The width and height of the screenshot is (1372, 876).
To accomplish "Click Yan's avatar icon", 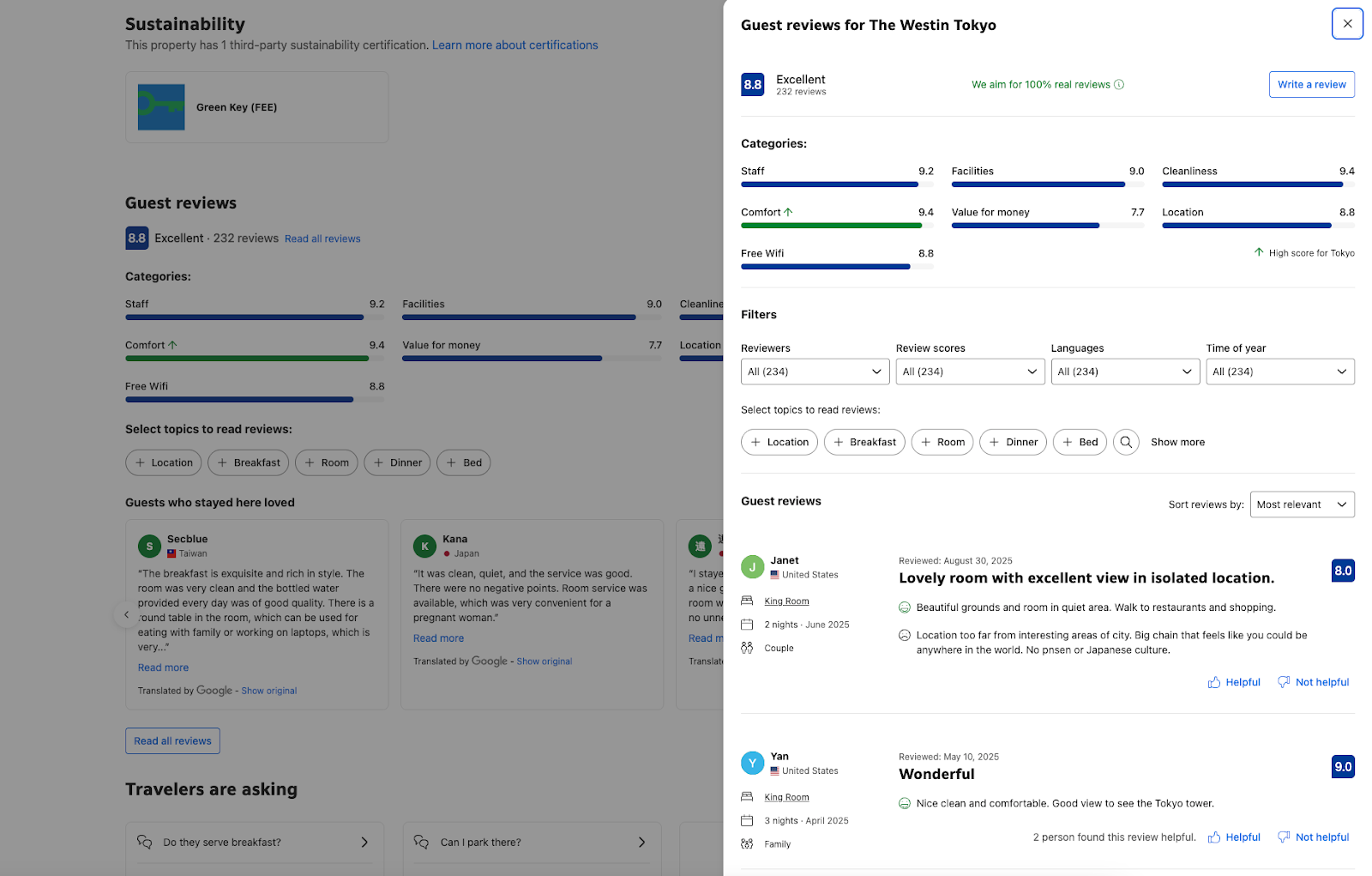I will tap(752, 763).
